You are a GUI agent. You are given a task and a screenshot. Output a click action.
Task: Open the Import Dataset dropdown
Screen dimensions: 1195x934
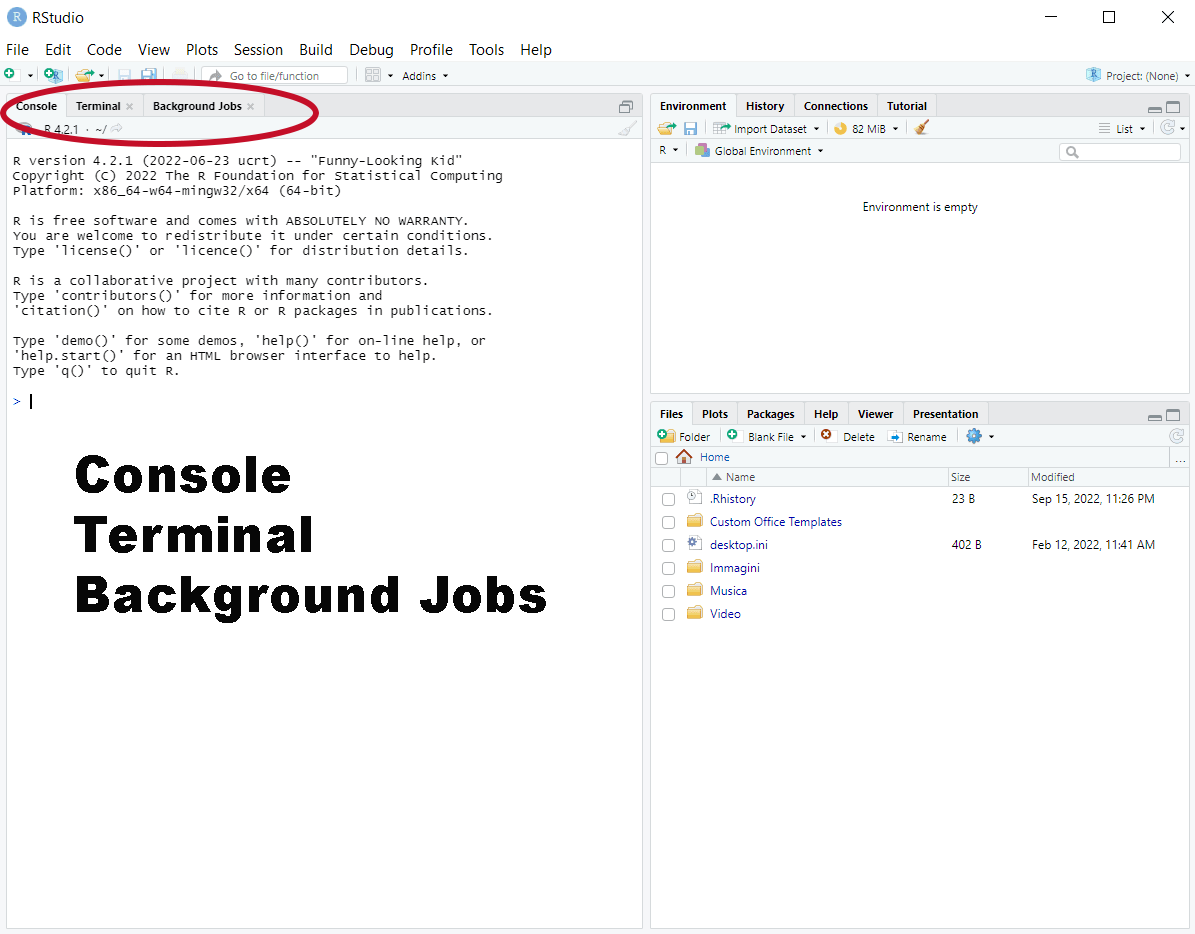(766, 128)
